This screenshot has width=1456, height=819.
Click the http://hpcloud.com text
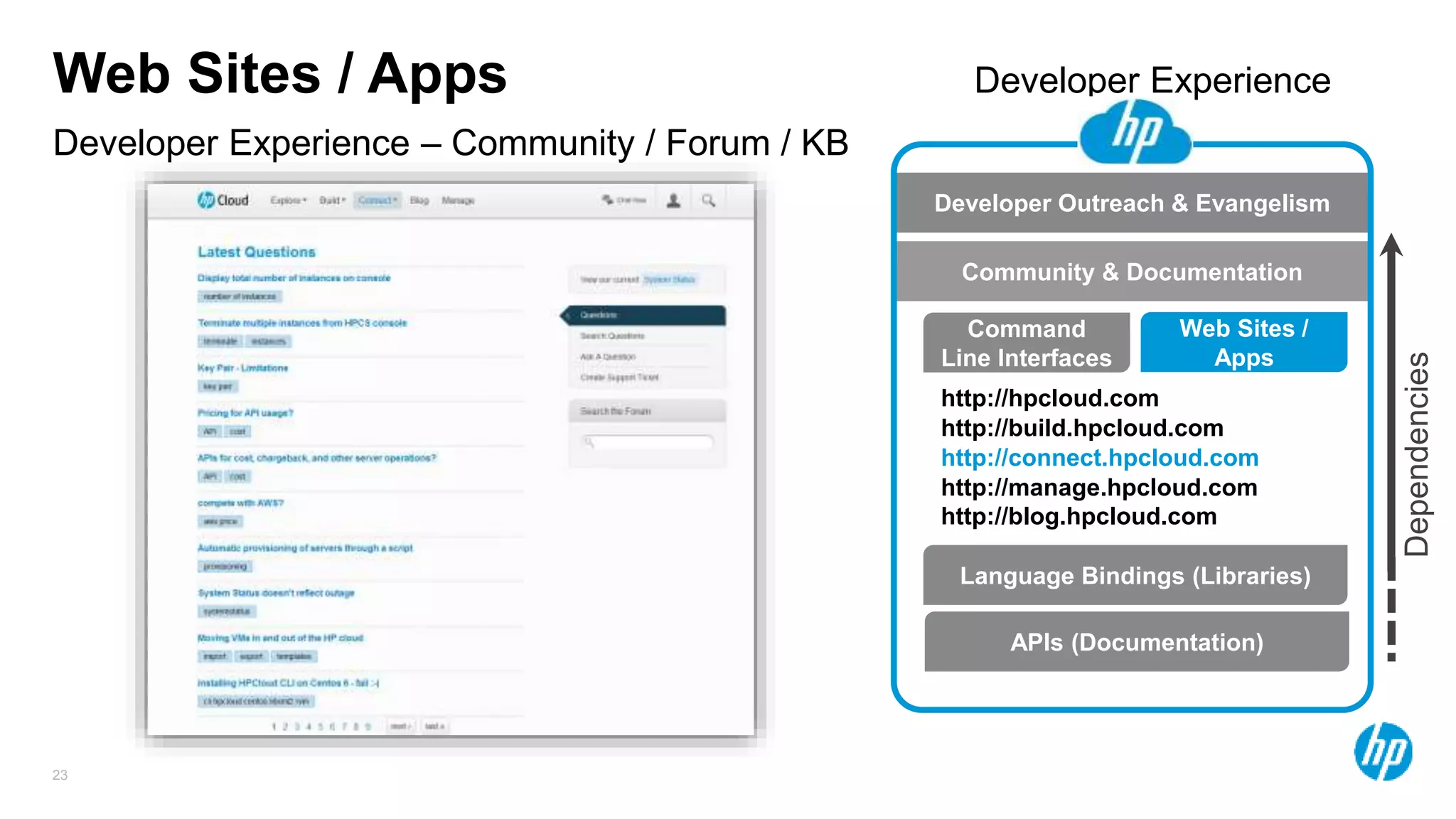[x=1049, y=398]
